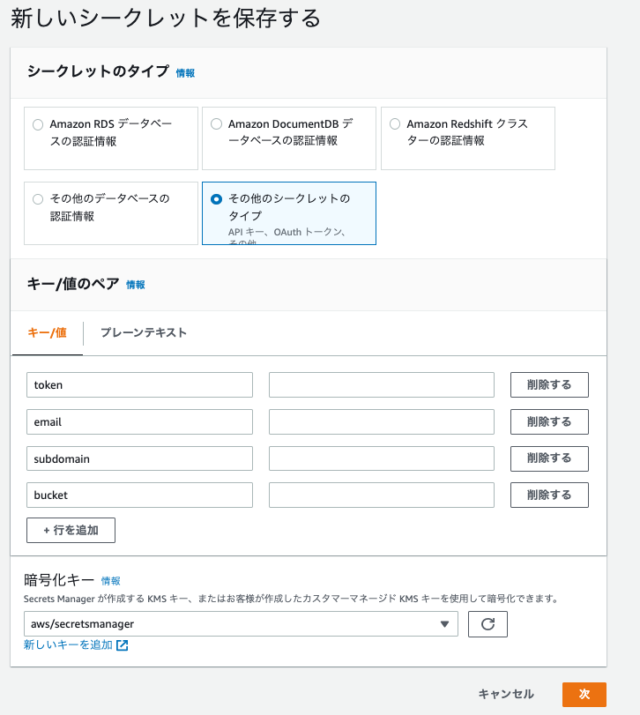Open the aws/secretsmanager encryption key dropdown
Screen dimensions: 640x715
(241, 624)
